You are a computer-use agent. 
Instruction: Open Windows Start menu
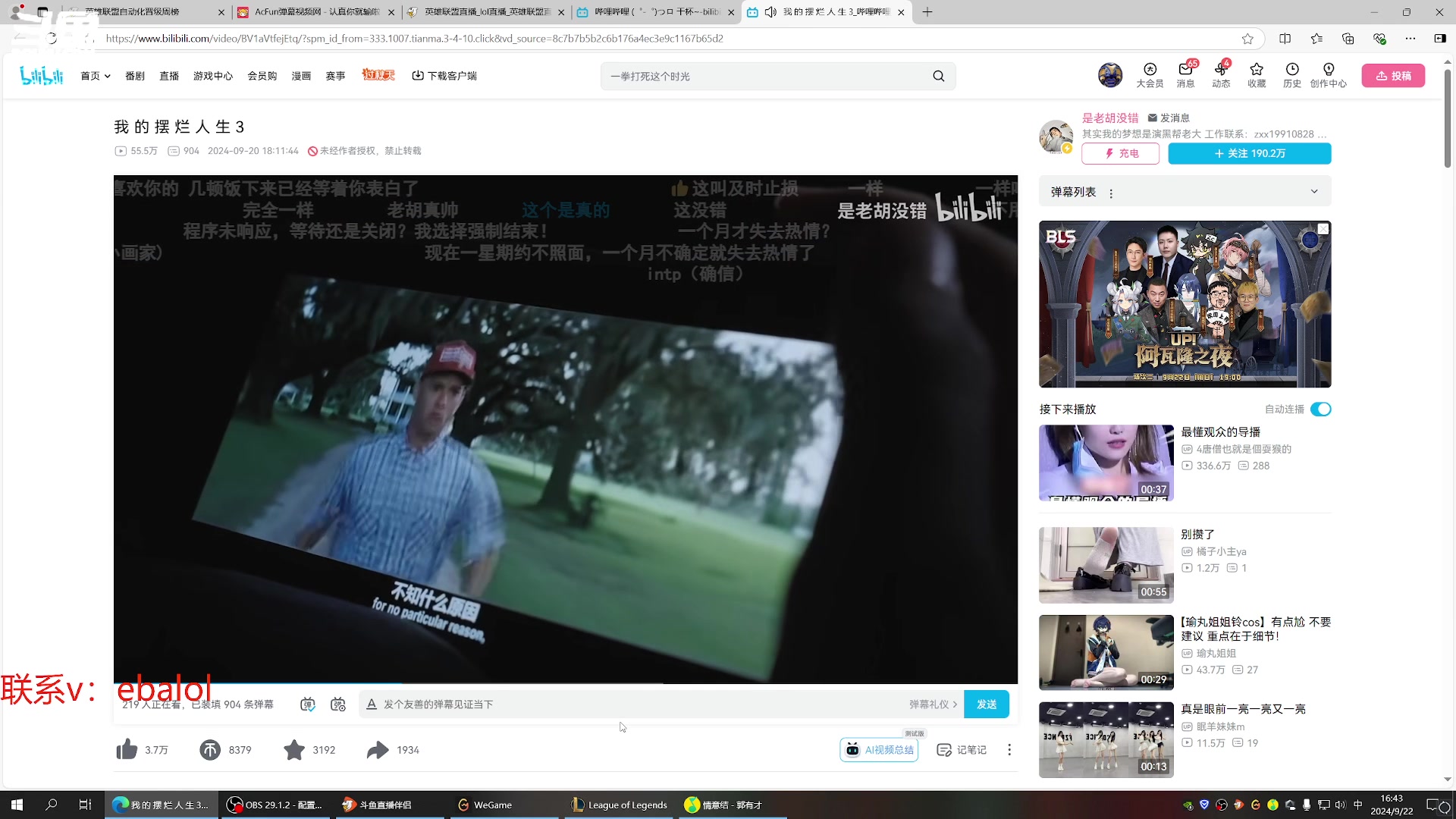[x=17, y=805]
